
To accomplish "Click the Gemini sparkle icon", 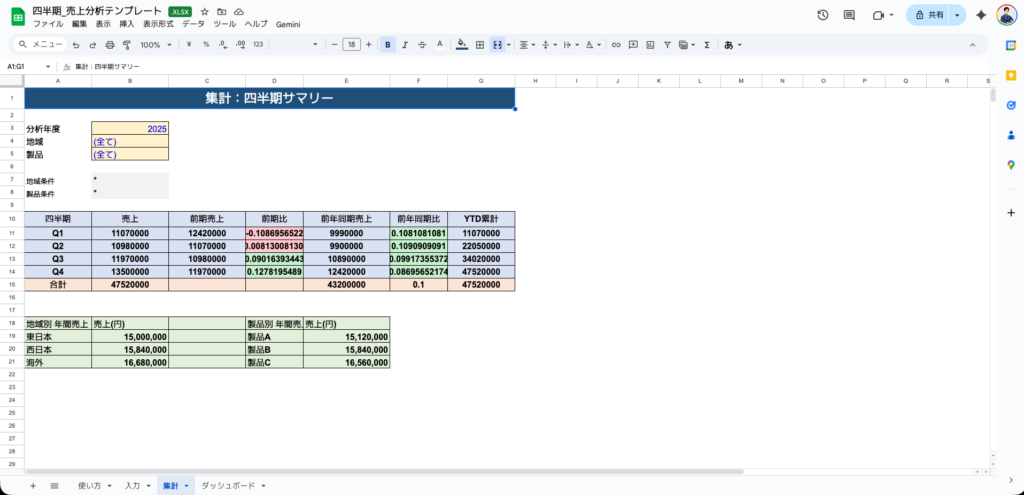I will 981,15.
